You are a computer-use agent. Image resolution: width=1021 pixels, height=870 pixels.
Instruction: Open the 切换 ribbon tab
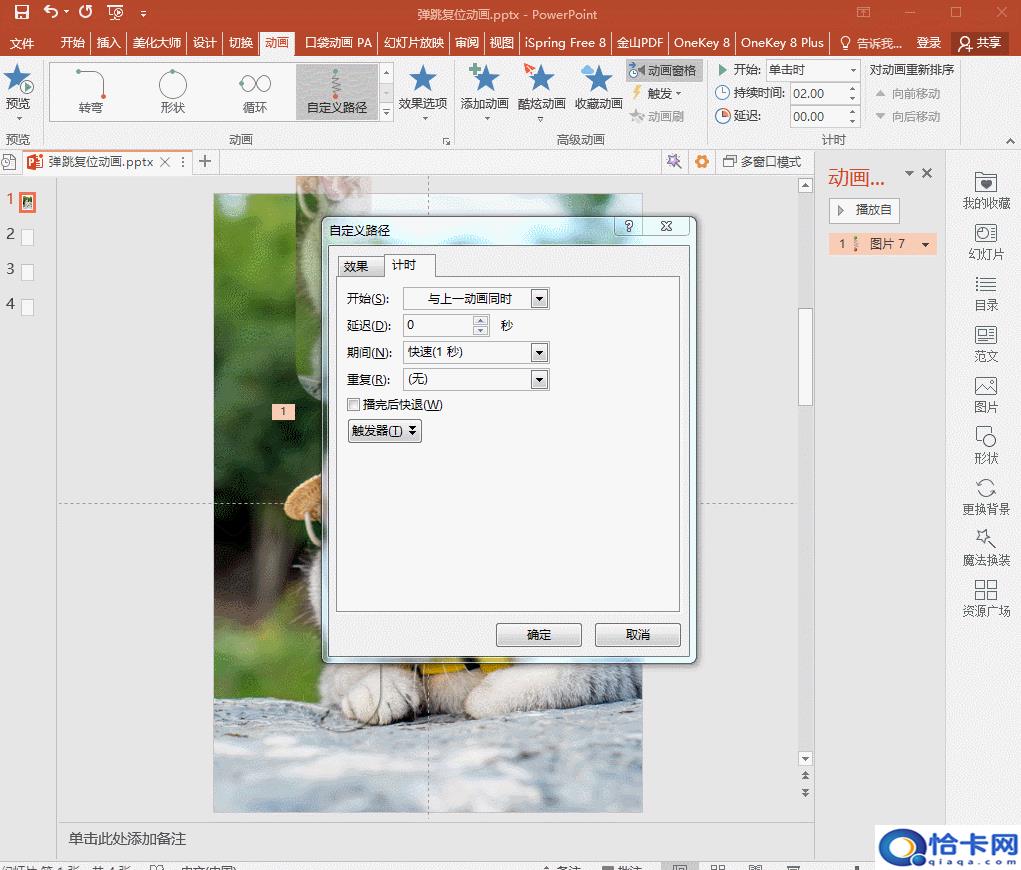[x=240, y=43]
